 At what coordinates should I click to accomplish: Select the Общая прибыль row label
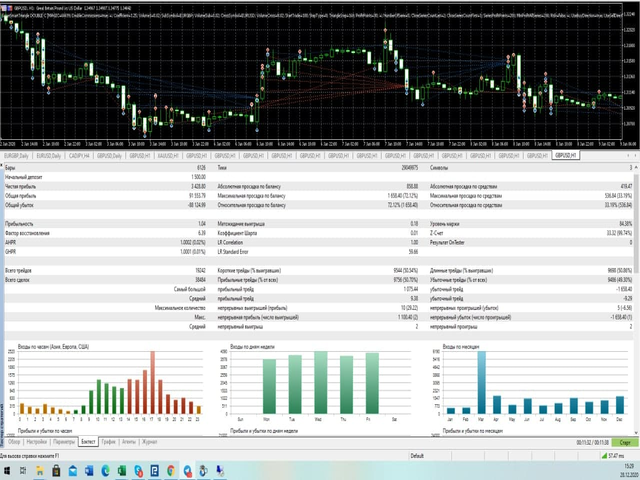click(20, 196)
